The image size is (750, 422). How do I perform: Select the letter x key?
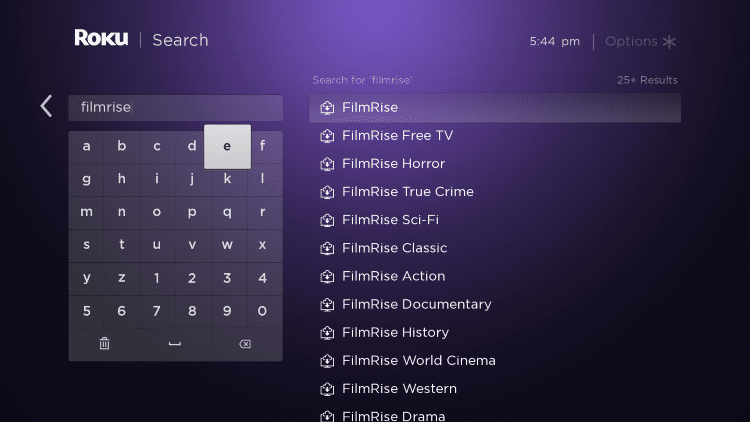pyautogui.click(x=262, y=245)
